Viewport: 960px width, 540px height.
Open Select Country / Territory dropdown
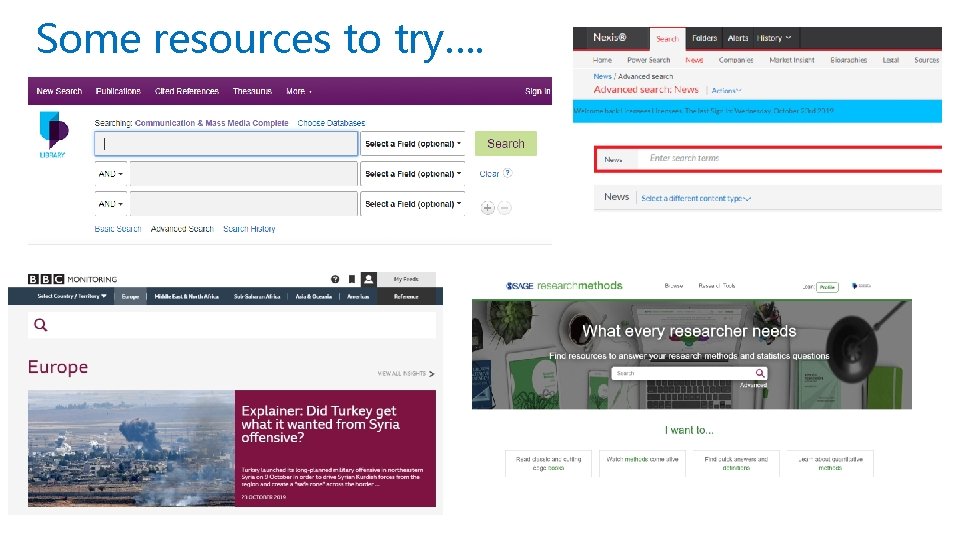72,296
